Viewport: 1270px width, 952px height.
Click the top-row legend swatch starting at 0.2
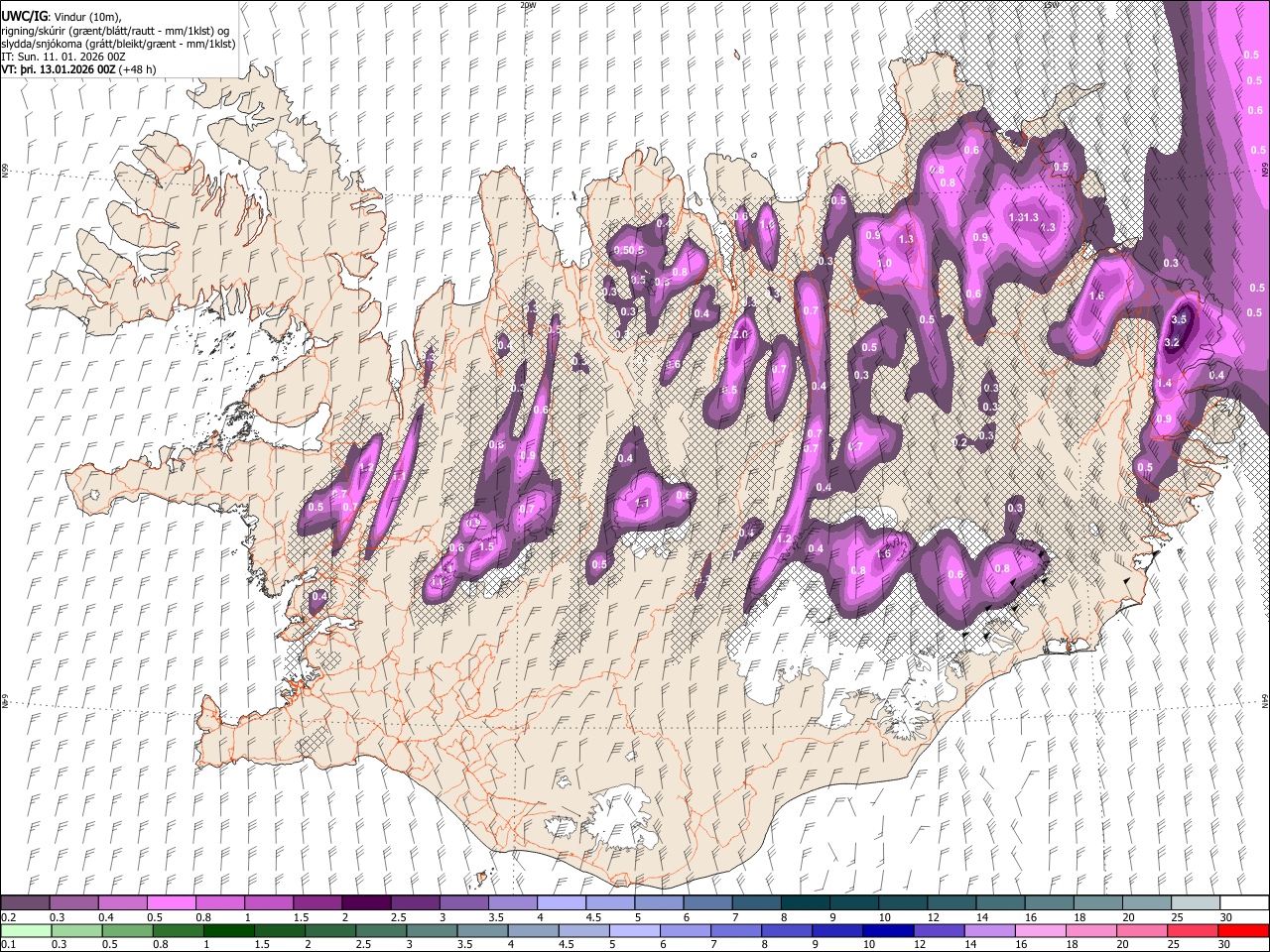pos(25,903)
